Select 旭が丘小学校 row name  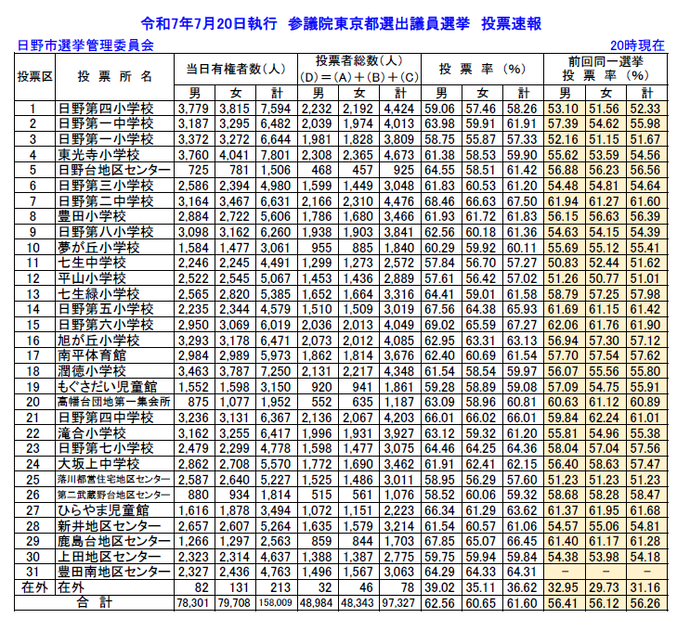coord(99,340)
